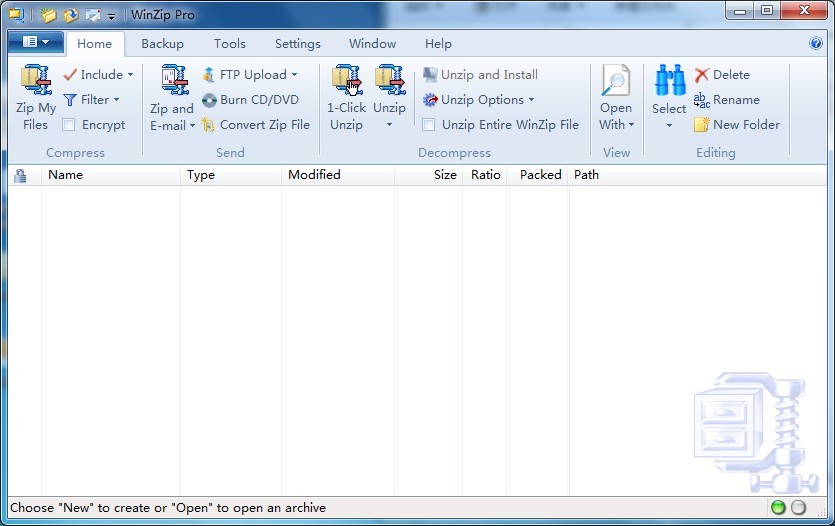The image size is (835, 526).
Task: Click the red Delete icon
Action: point(702,75)
